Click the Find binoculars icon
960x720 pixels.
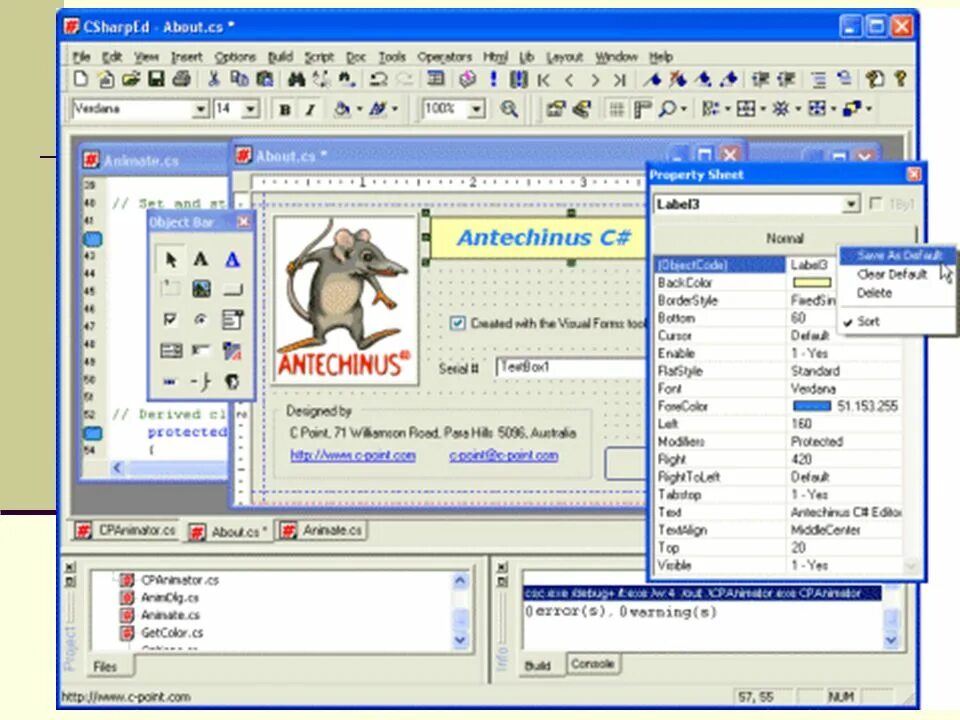(x=296, y=79)
